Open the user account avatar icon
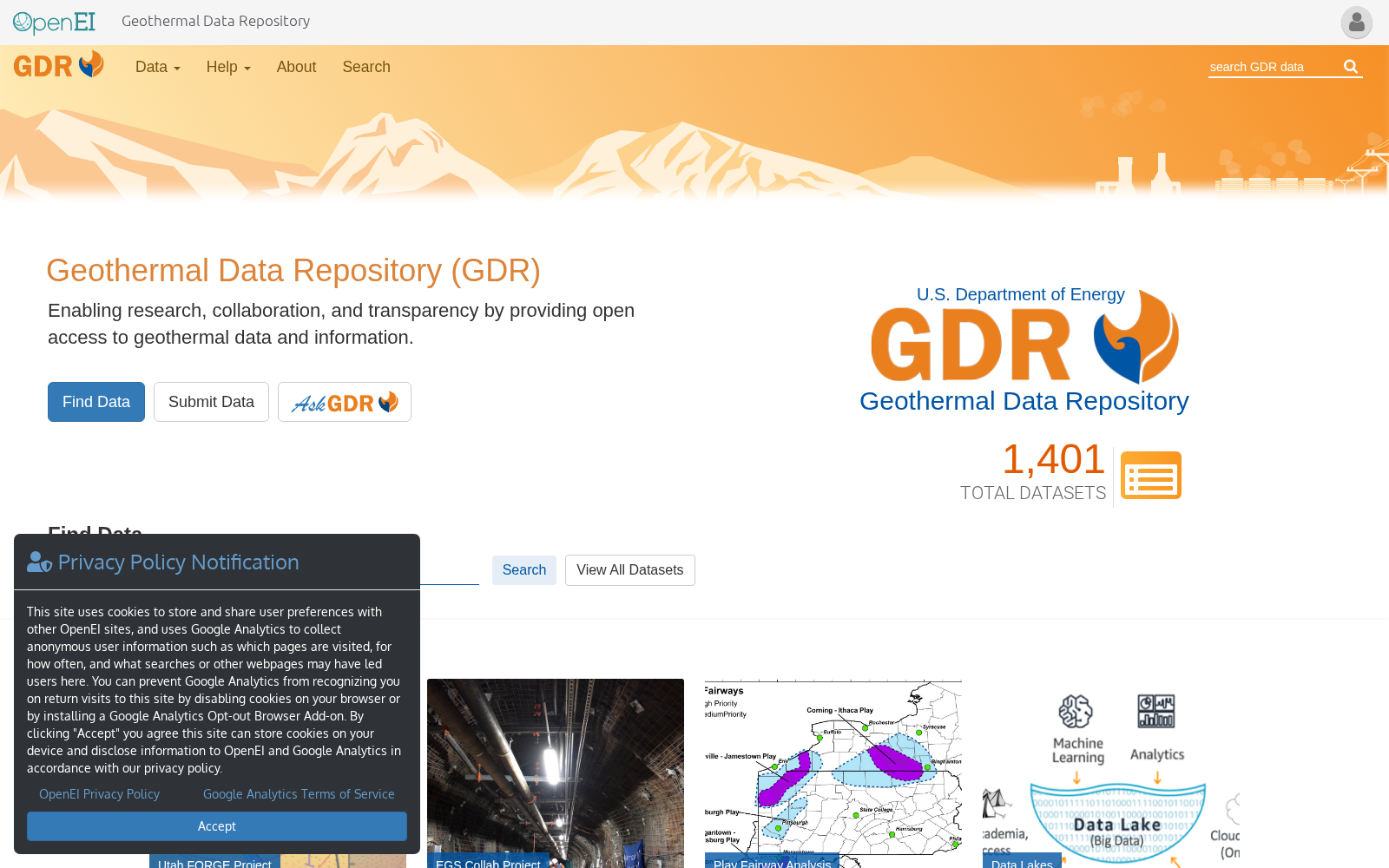Image resolution: width=1389 pixels, height=868 pixels. [1356, 23]
